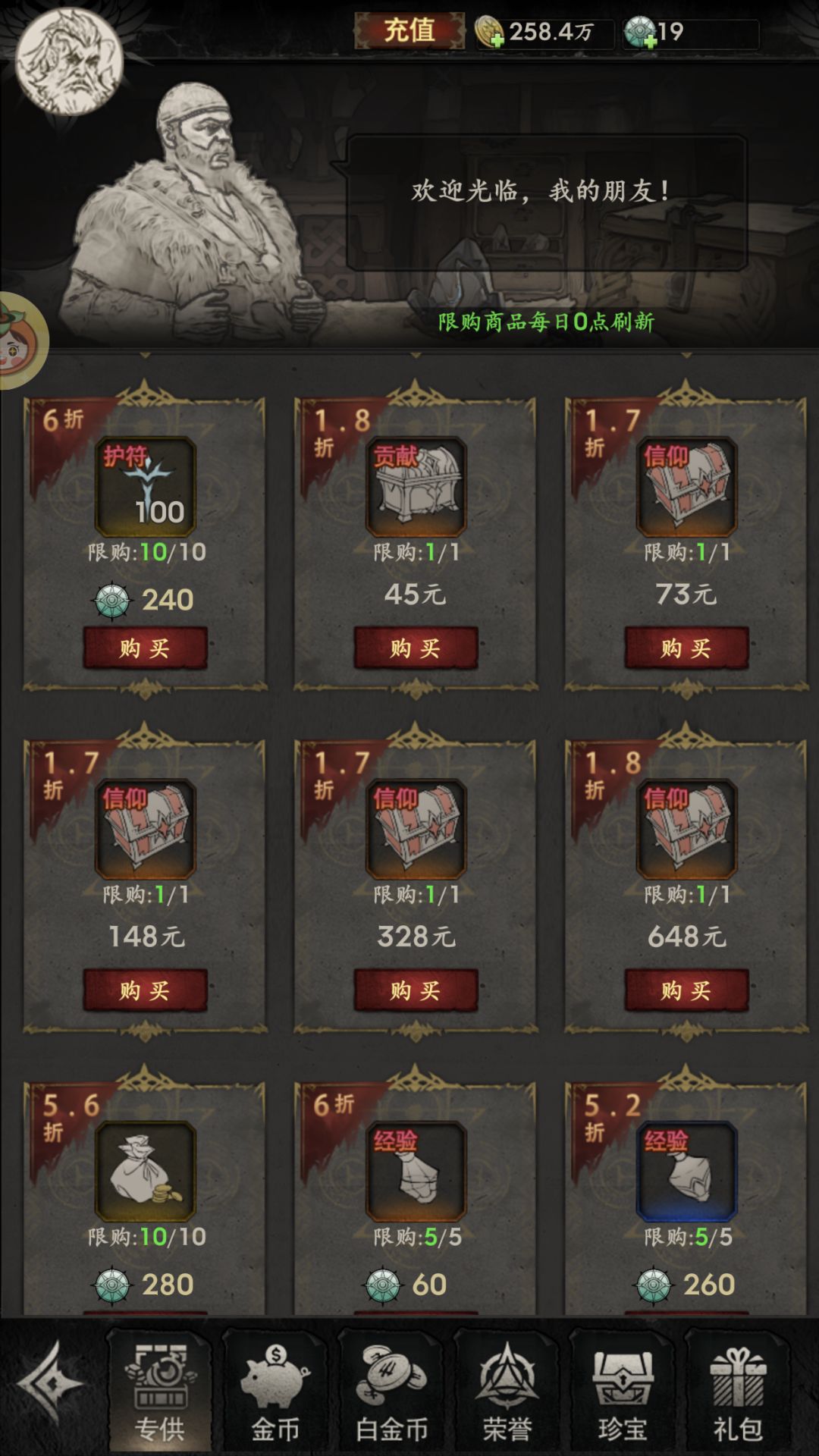Viewport: 819px width, 1456px height.
Task: Select the 73元 信仰 chest icon
Action: [687, 486]
